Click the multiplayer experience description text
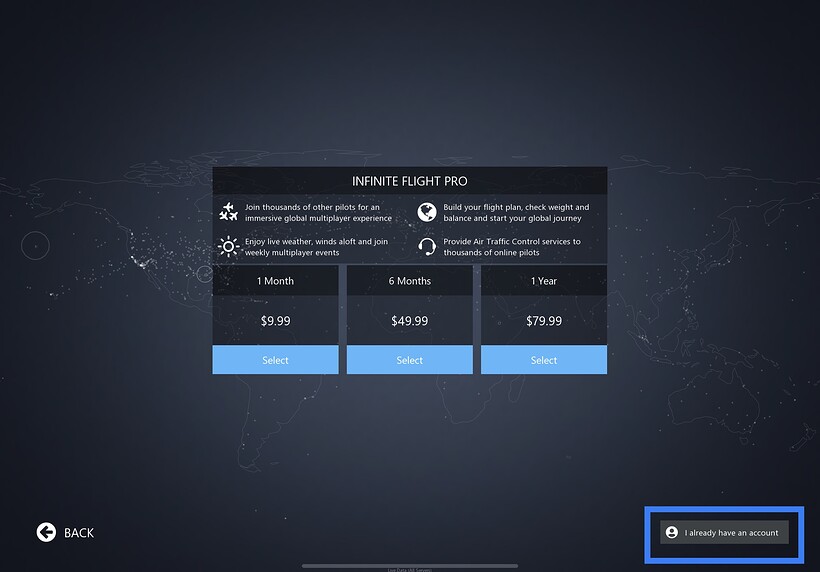This screenshot has height=572, width=820. coord(318,212)
